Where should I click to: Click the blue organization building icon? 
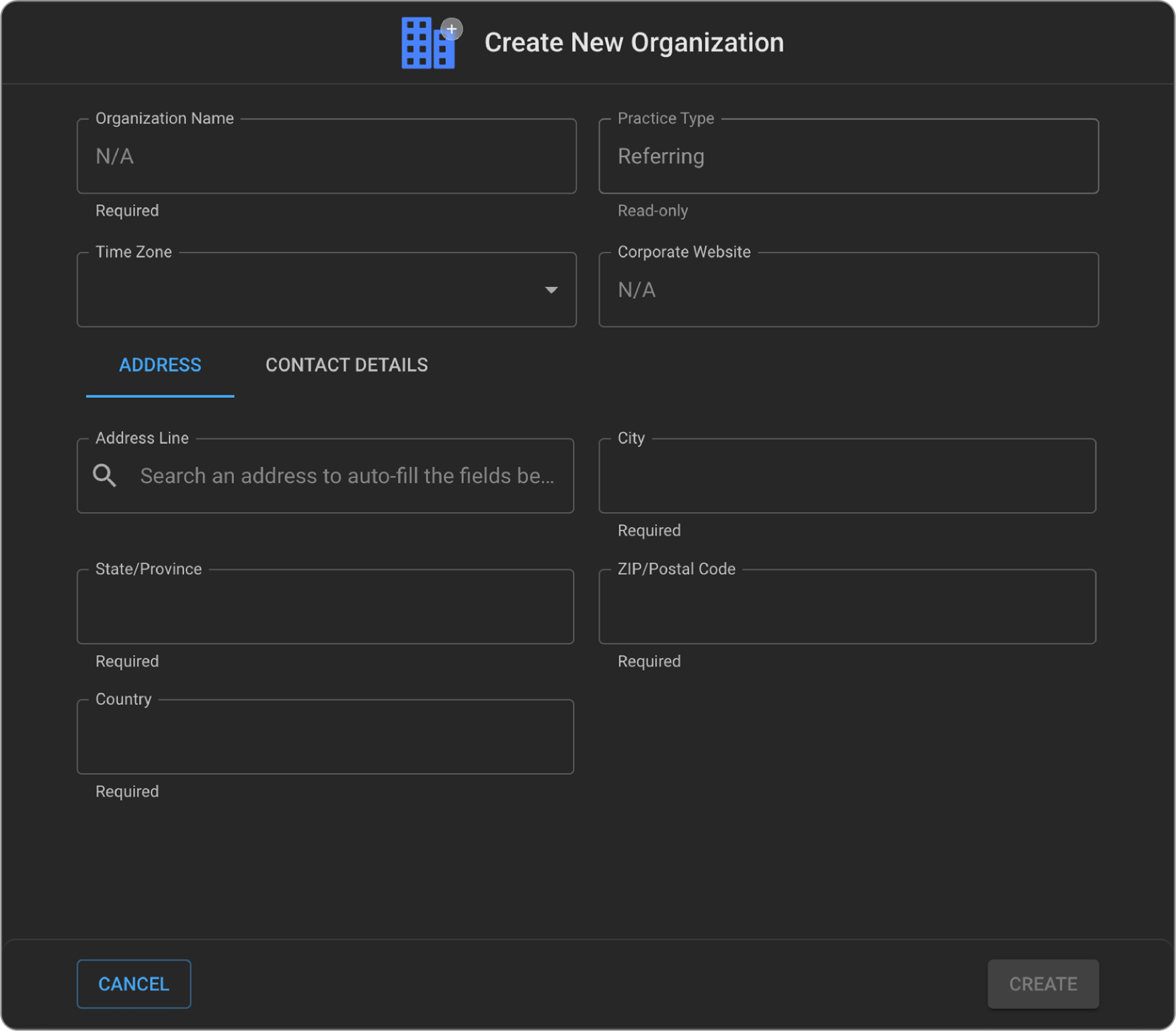tap(425, 45)
